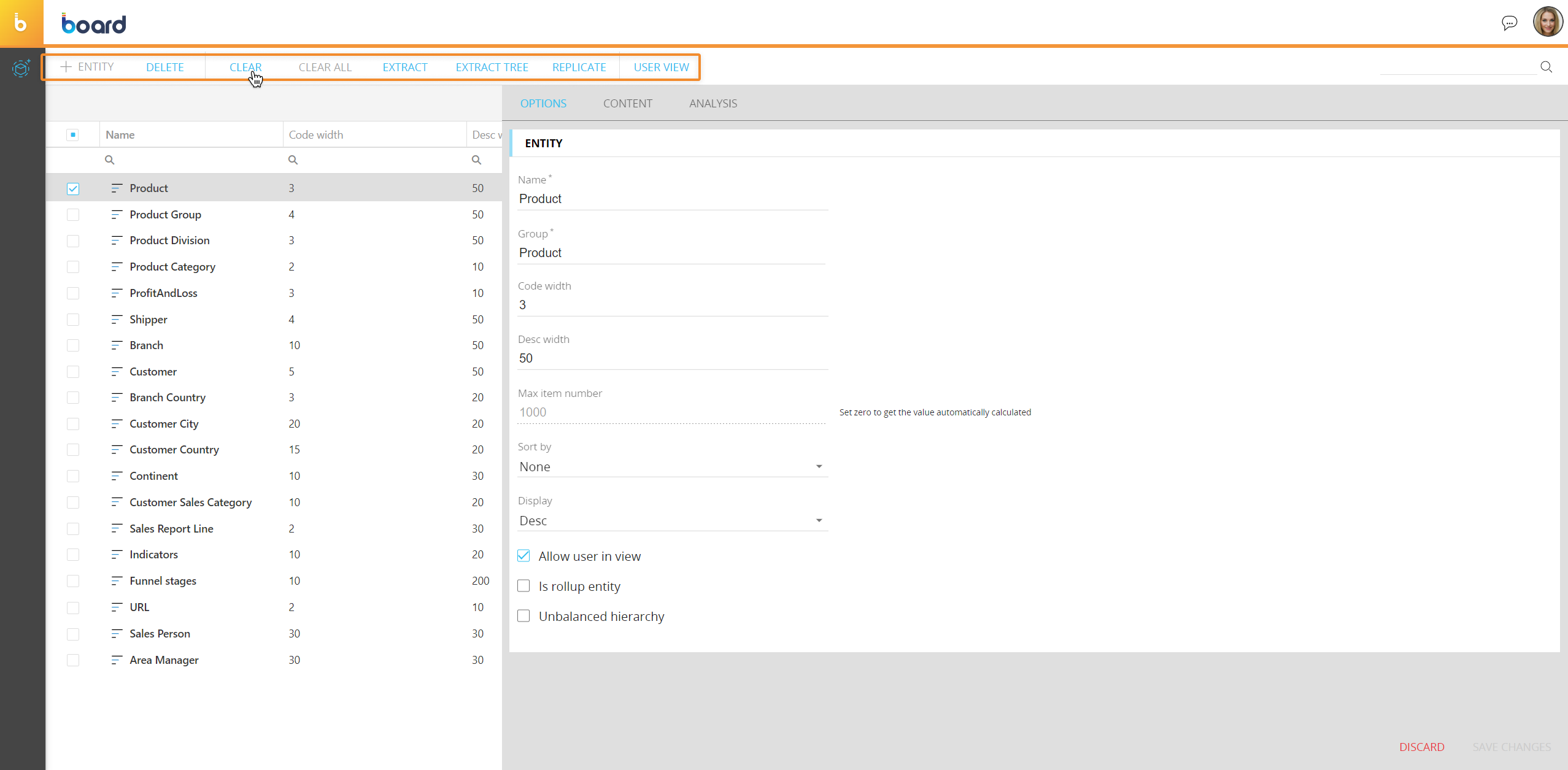
Task: Uncheck the Product row checkbox
Action: (x=73, y=189)
